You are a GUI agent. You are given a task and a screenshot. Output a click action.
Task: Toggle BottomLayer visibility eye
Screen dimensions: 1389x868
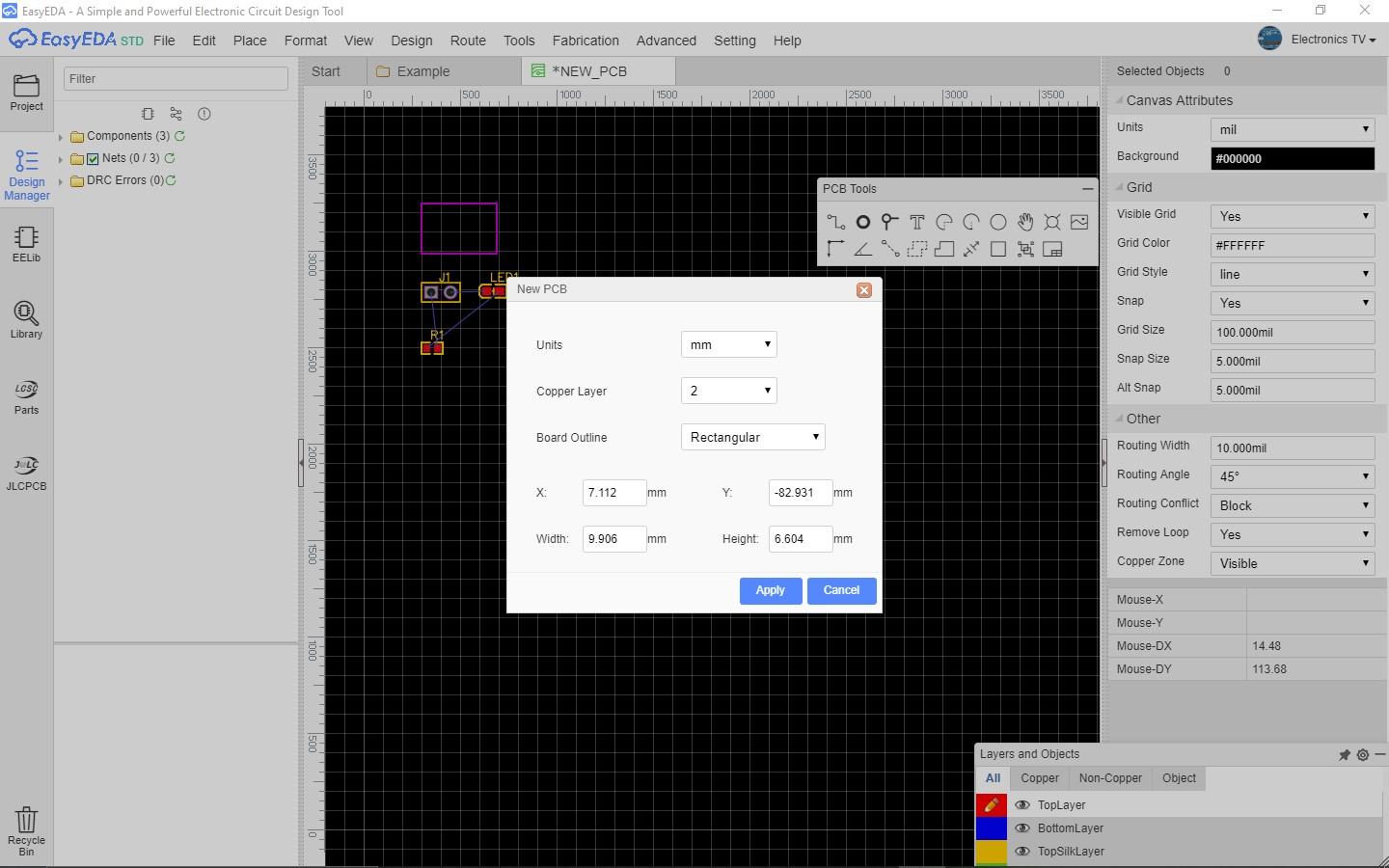(1022, 828)
